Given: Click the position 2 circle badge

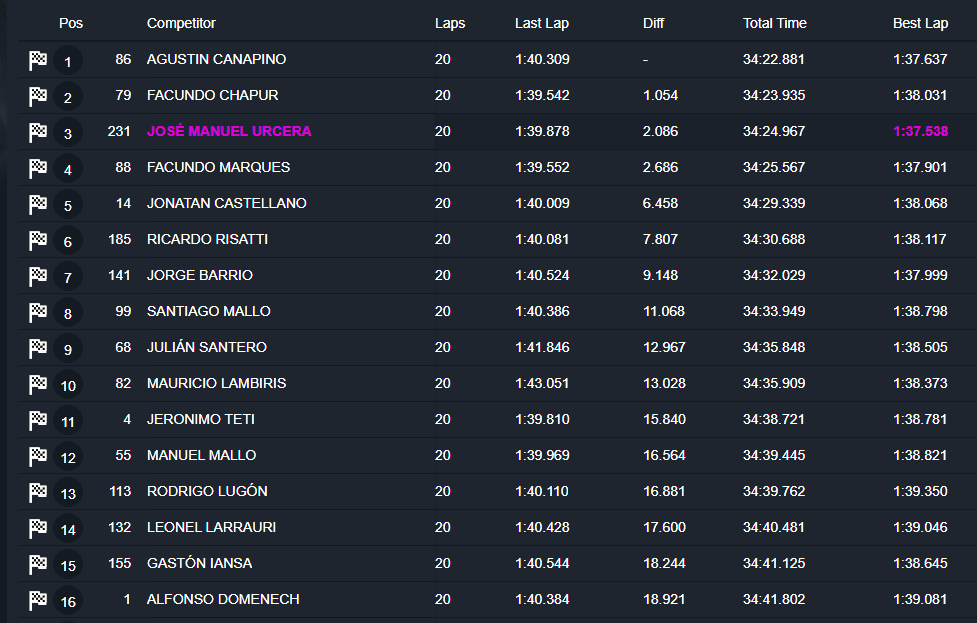Looking at the screenshot, I should [x=68, y=97].
